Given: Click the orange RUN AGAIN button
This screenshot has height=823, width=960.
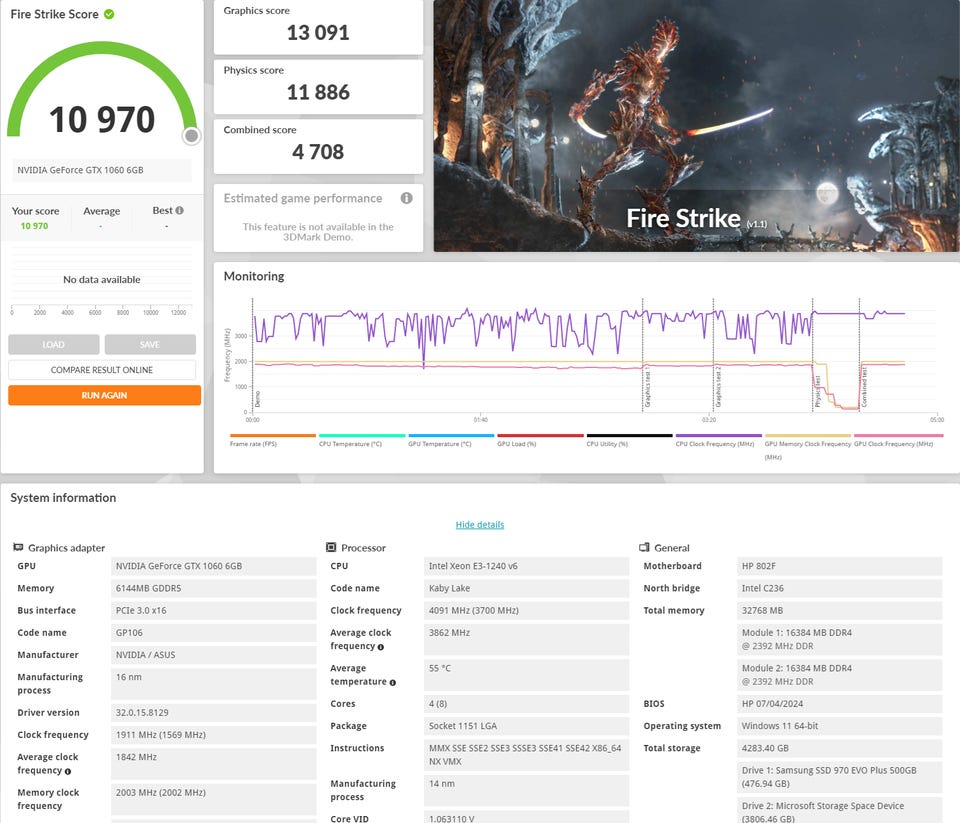Looking at the screenshot, I should coord(105,395).
